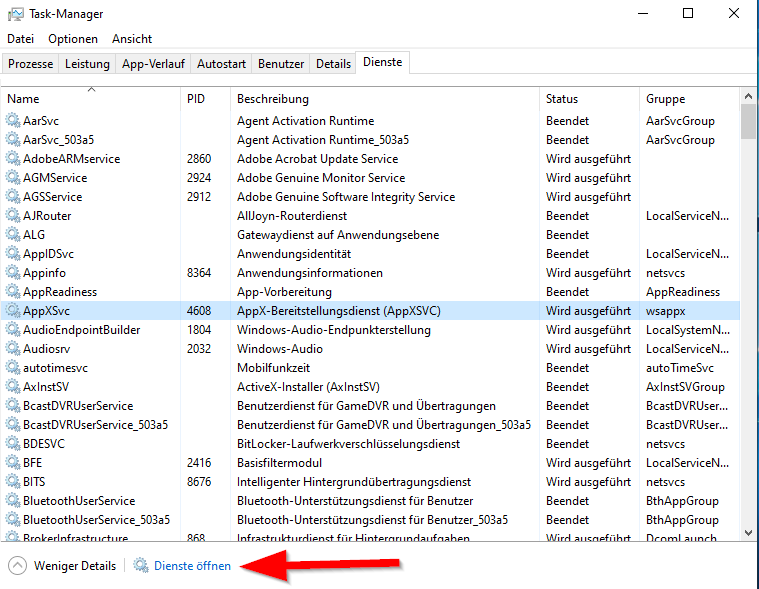The image size is (759, 589).
Task: Click the gear icon beside AdobeARMservice
Action: (x=13, y=158)
